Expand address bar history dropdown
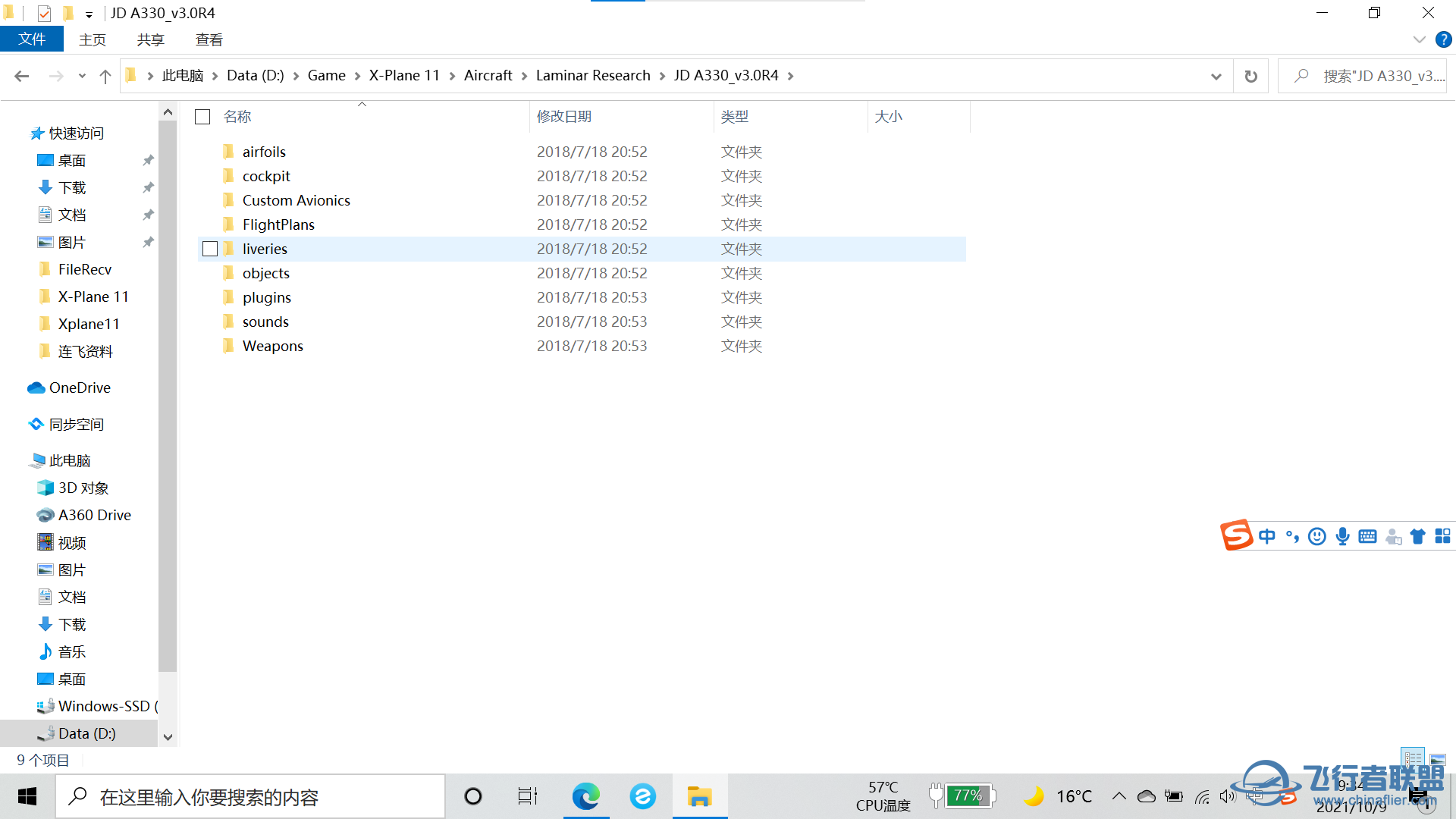The height and width of the screenshot is (819, 1456). pyautogui.click(x=1216, y=76)
